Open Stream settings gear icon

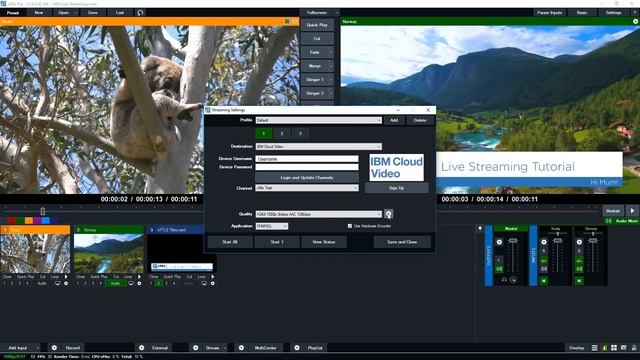196,348
